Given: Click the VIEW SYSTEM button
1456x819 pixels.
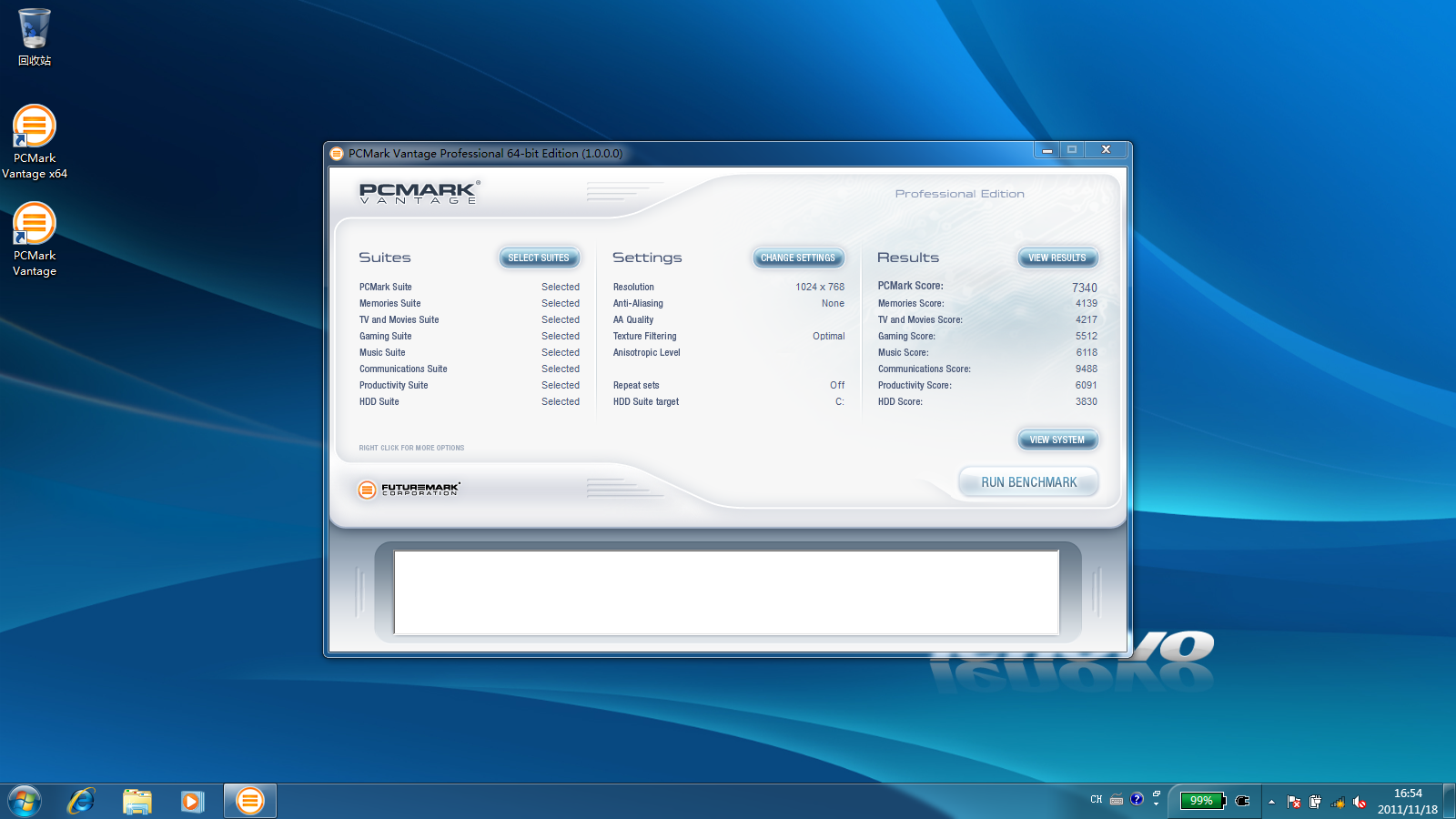Looking at the screenshot, I should tap(1057, 440).
